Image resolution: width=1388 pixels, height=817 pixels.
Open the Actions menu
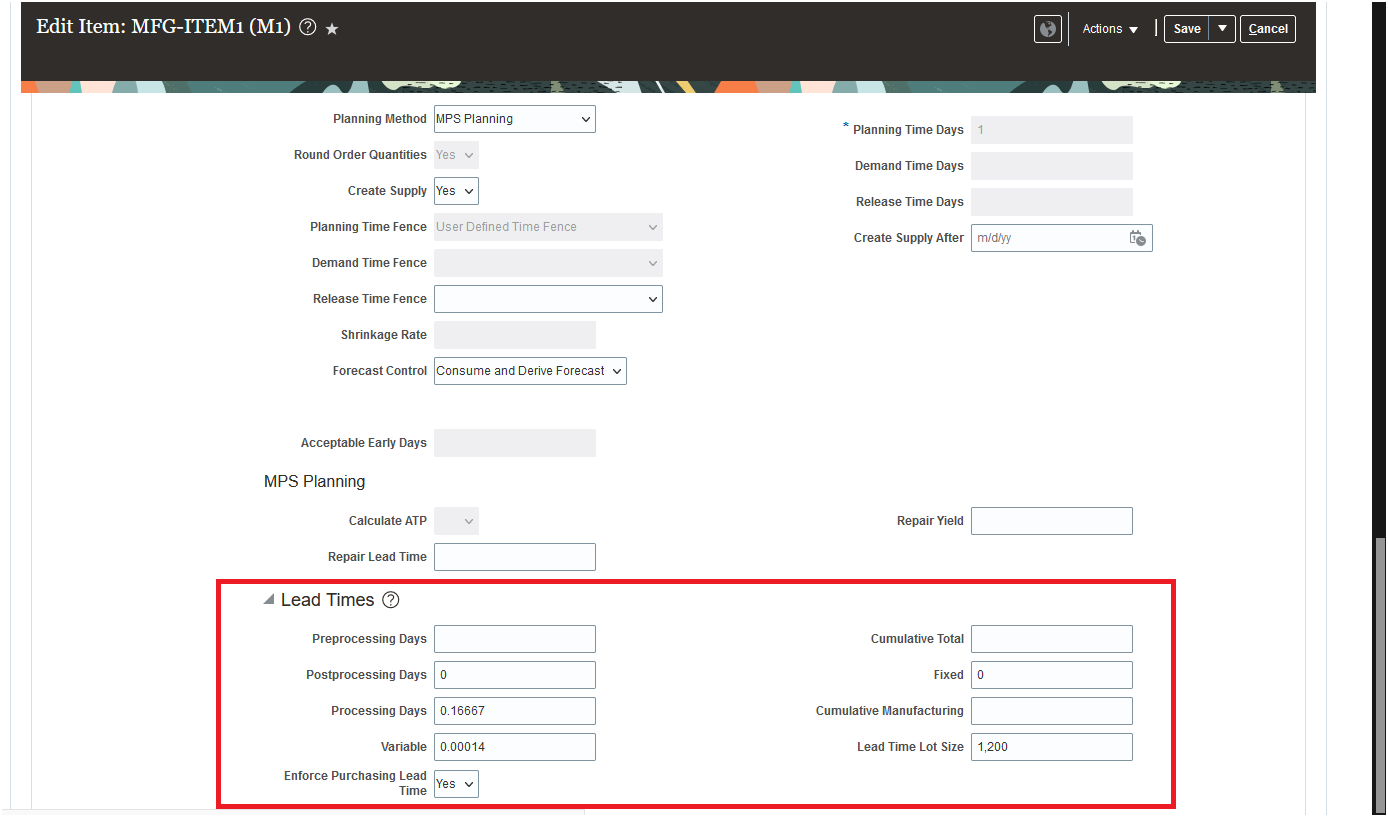click(1110, 29)
